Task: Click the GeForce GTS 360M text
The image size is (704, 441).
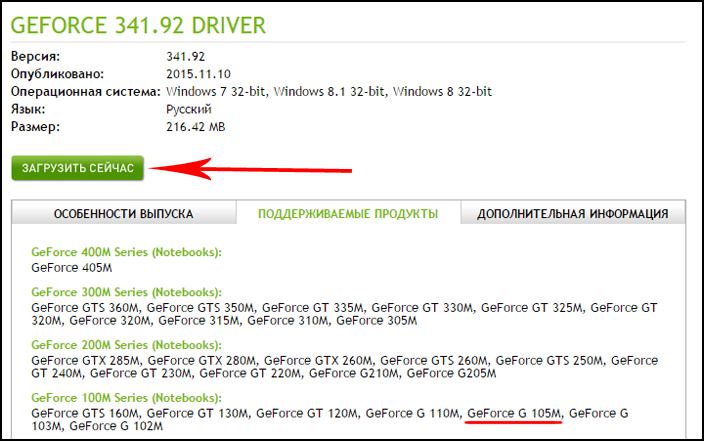Action: [85, 308]
